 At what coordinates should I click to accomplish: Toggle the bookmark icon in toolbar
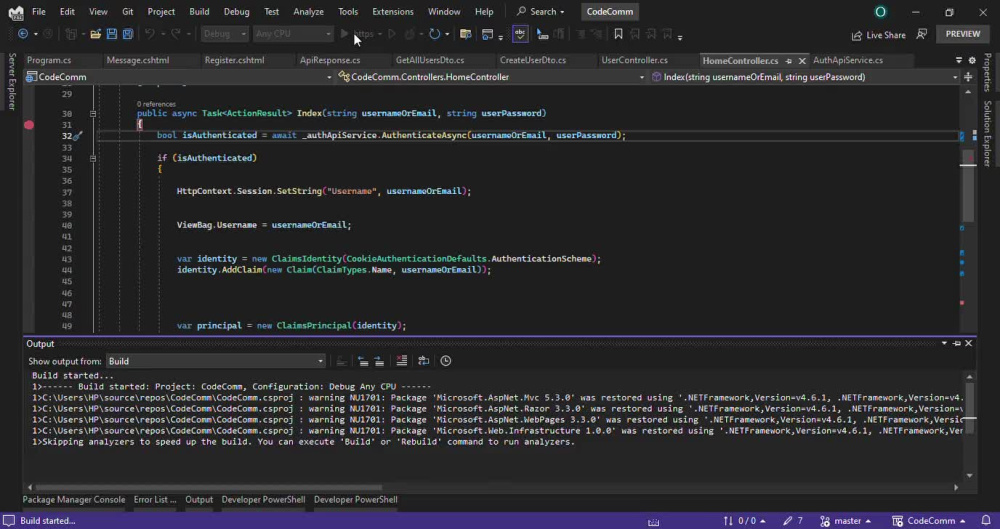618,34
